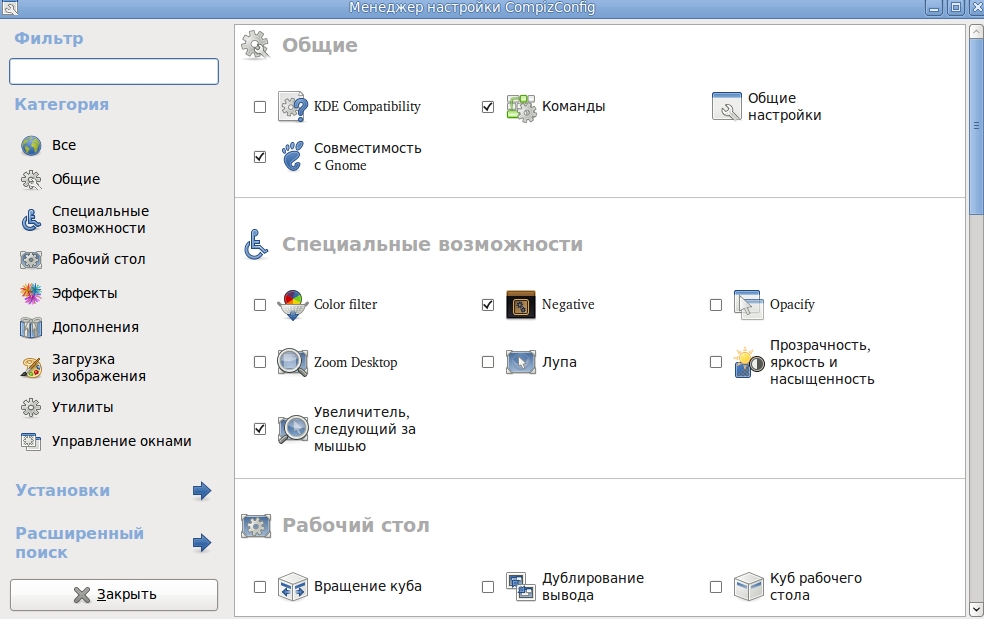Toggle Прозрачность, яркость и насыщенность checkbox
The image size is (984, 619).
pos(716,362)
